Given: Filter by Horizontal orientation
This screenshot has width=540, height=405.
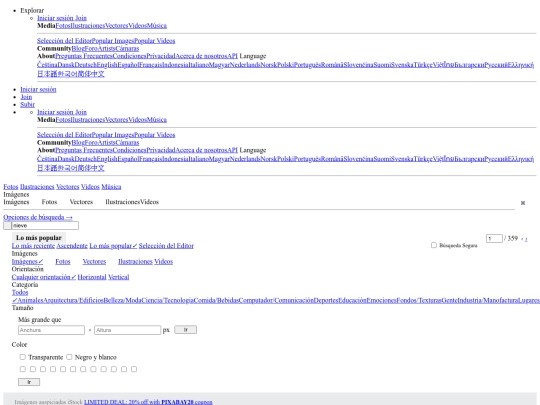Looking at the screenshot, I should (92, 277).
